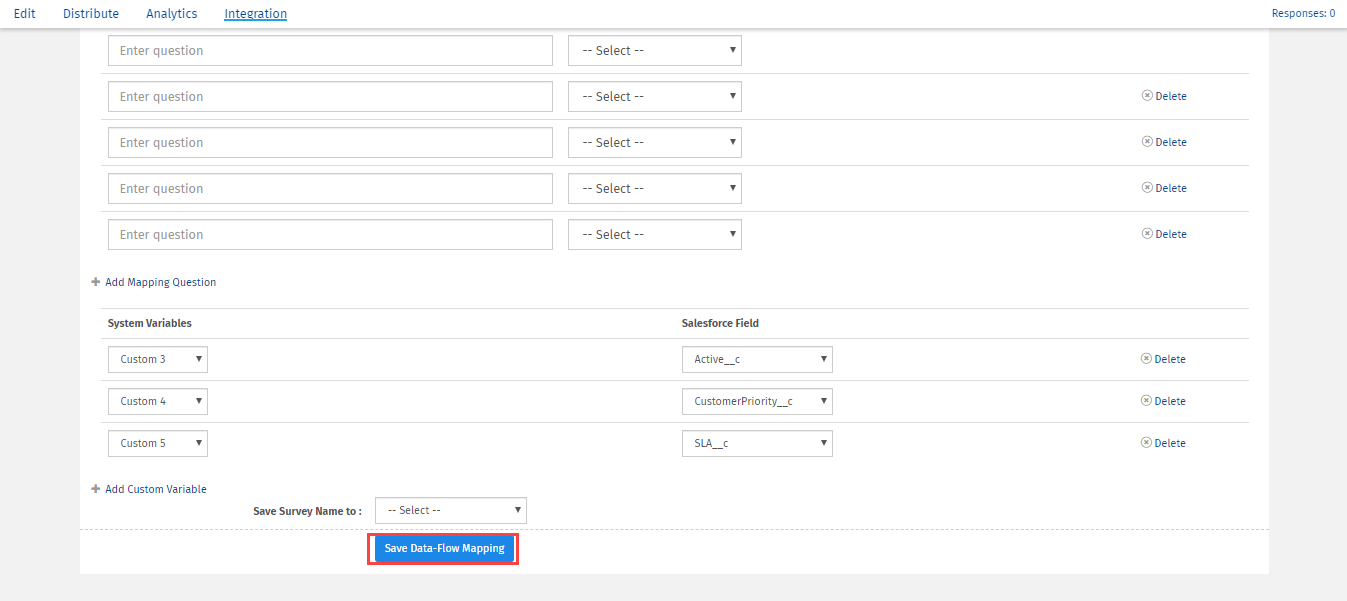Open the CustomerPriority__c field dropdown

pyautogui.click(x=756, y=401)
